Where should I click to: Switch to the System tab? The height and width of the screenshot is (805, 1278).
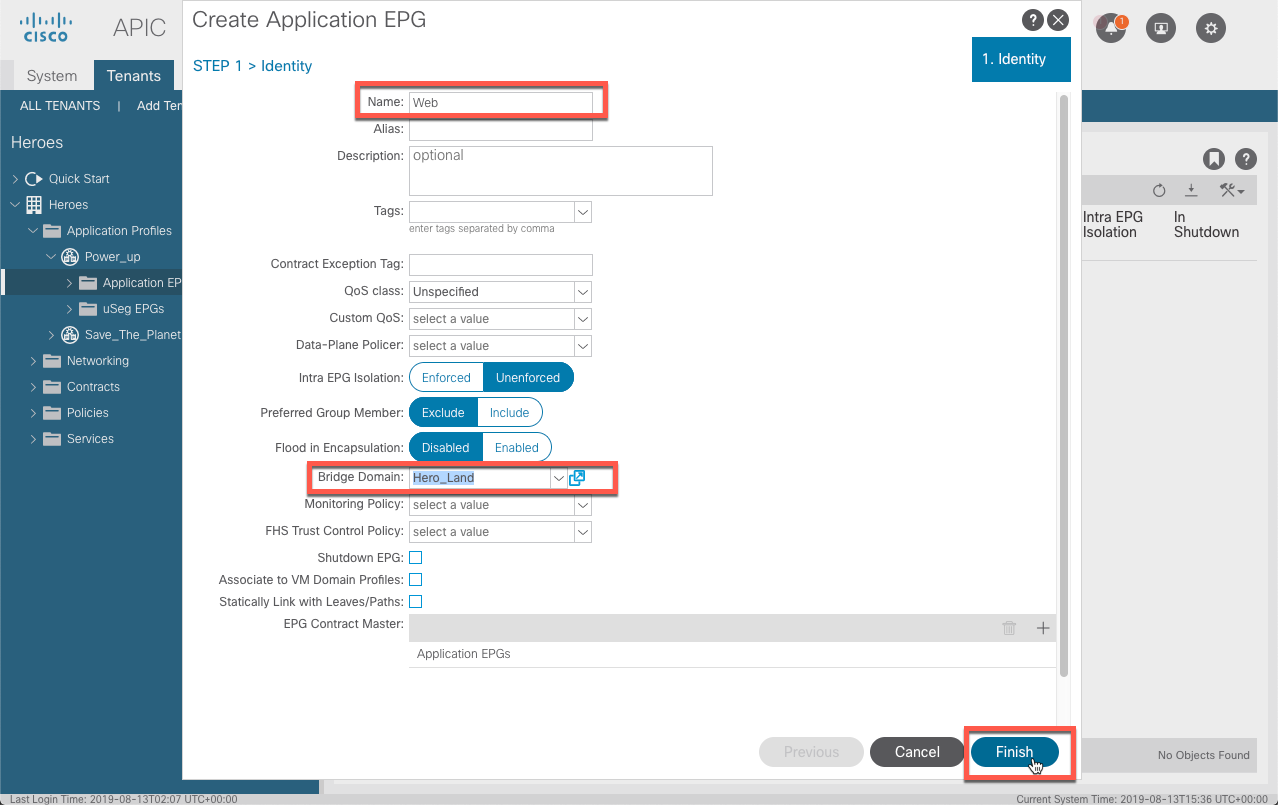coord(51,75)
